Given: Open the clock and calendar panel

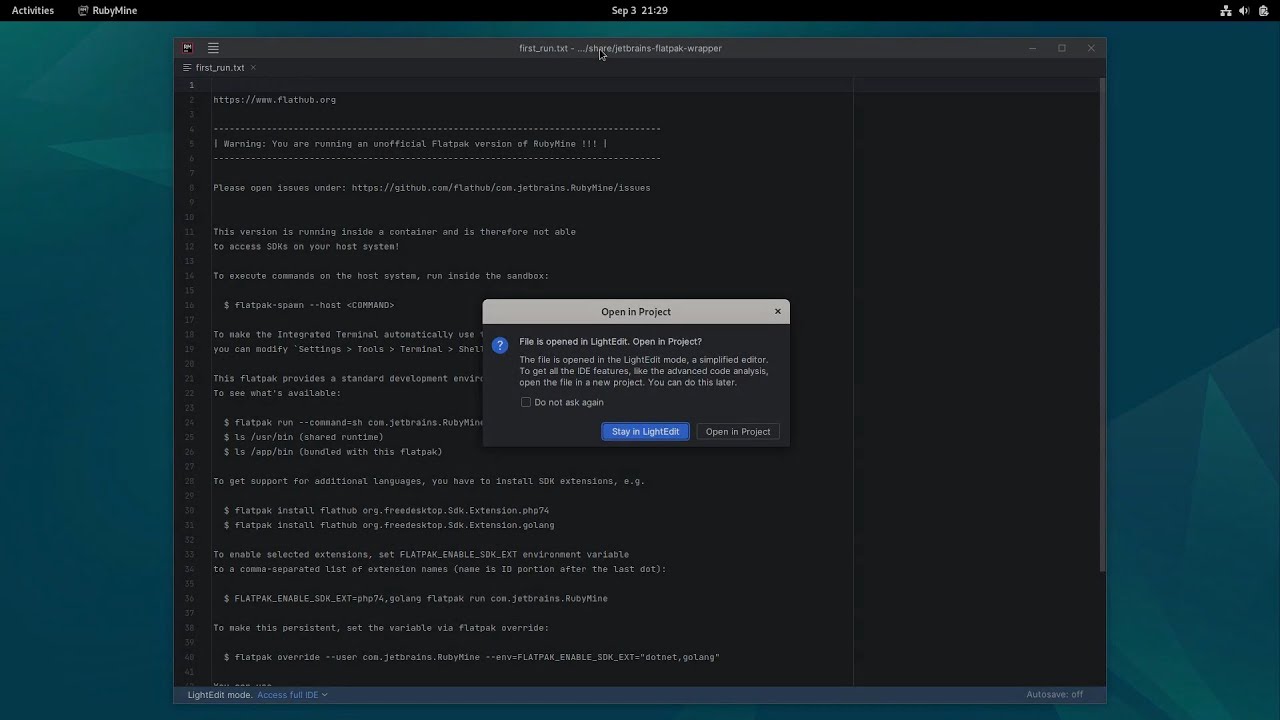Looking at the screenshot, I should [x=639, y=10].
